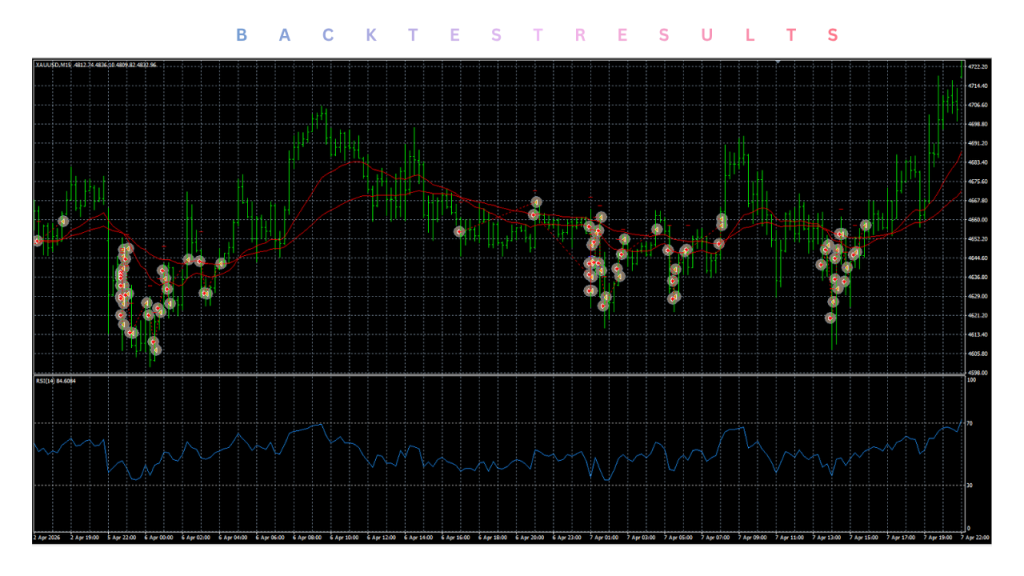This screenshot has width=1024, height=576.
Task: Click the 2 Apr 19:00 time label
Action: click(x=85, y=537)
